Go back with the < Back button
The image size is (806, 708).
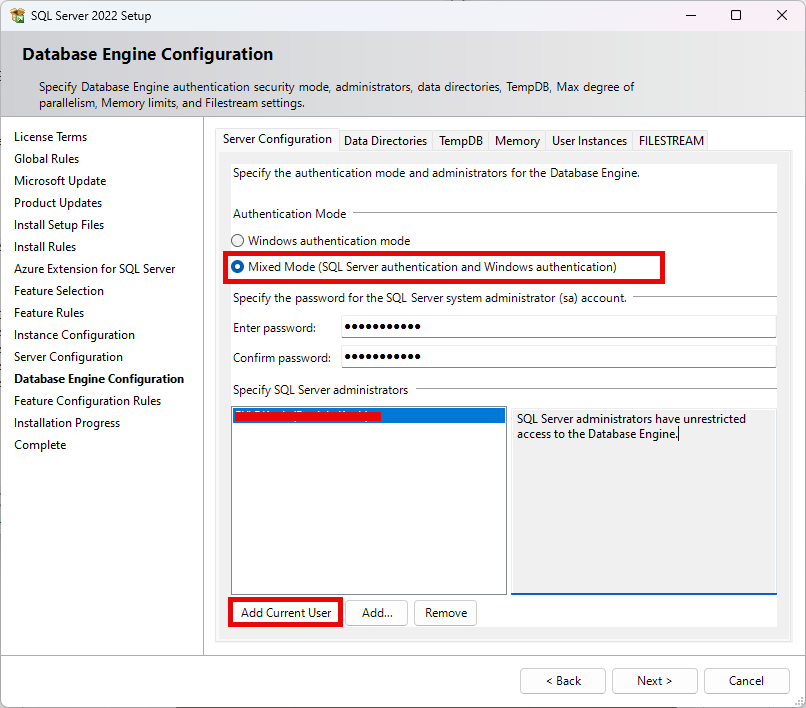coord(563,681)
